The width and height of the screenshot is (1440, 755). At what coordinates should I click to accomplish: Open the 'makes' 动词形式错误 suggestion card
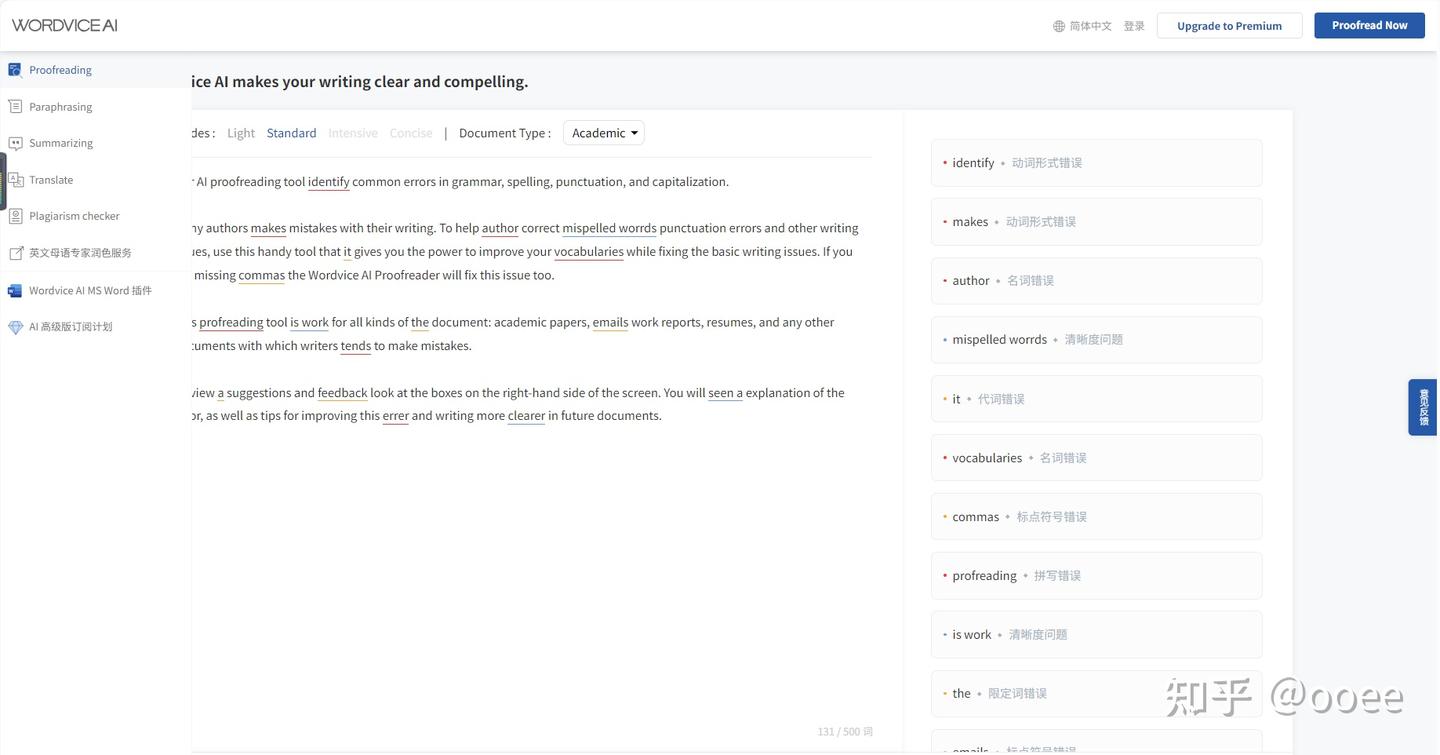1096,222
